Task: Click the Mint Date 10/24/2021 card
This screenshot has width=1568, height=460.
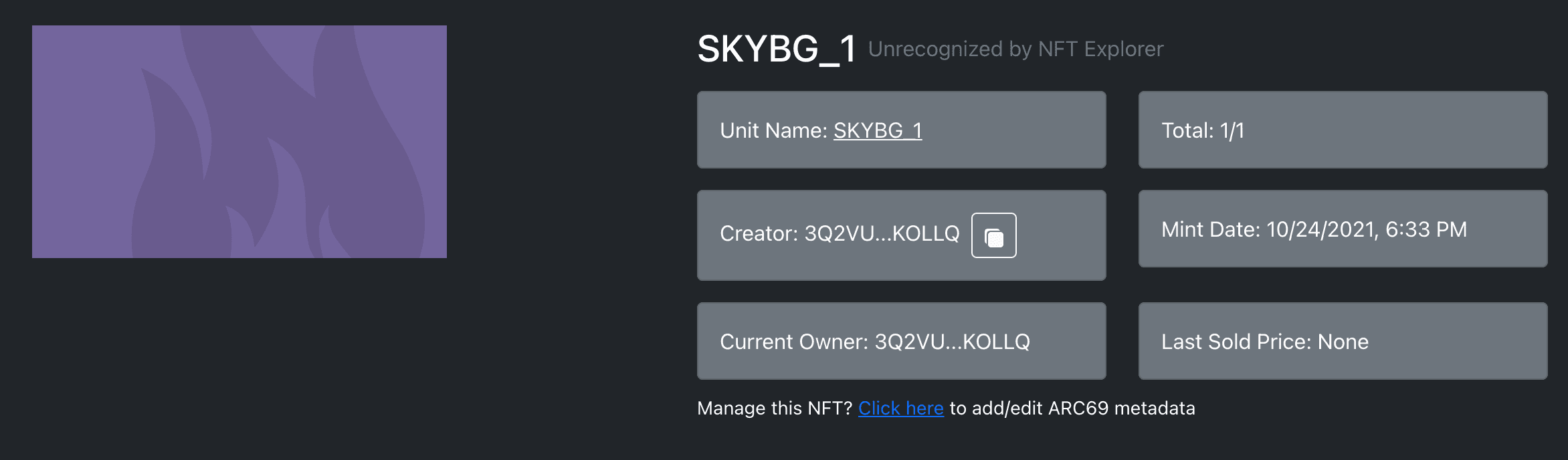Action: 1343,229
